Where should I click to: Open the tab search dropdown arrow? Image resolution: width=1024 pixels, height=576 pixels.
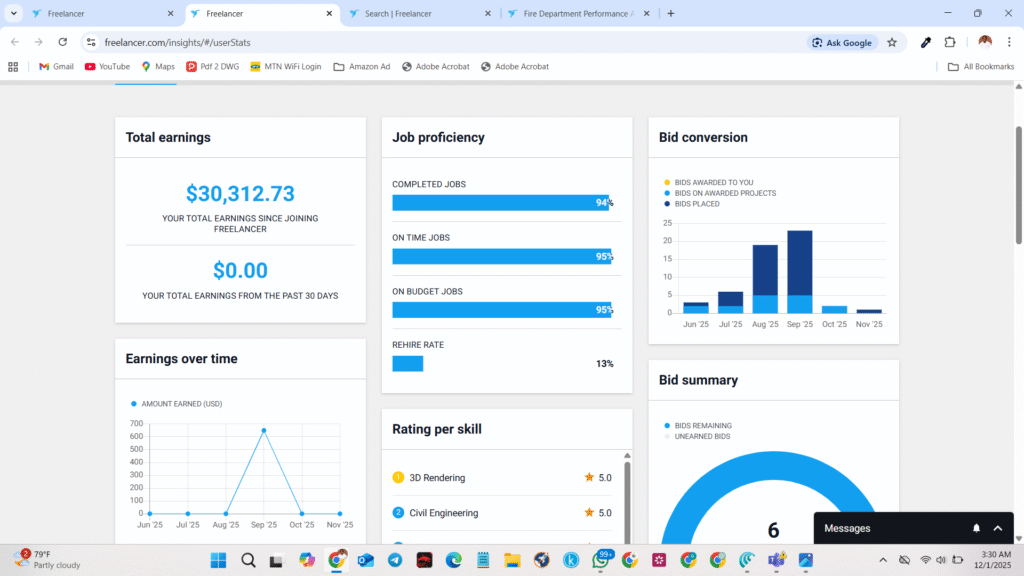pyautogui.click(x=14, y=13)
